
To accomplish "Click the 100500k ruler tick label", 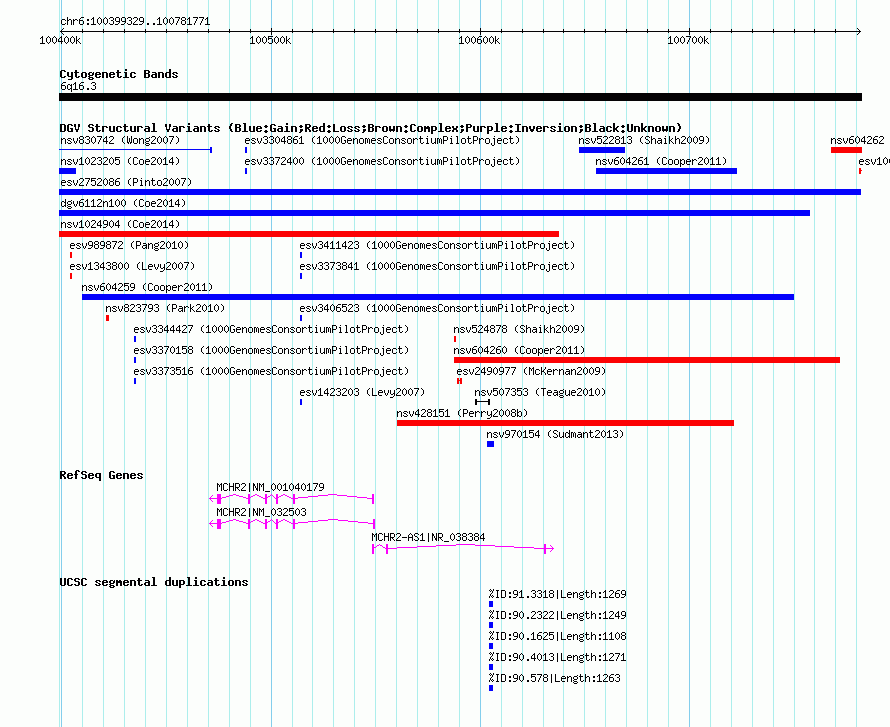I will [x=270, y=40].
